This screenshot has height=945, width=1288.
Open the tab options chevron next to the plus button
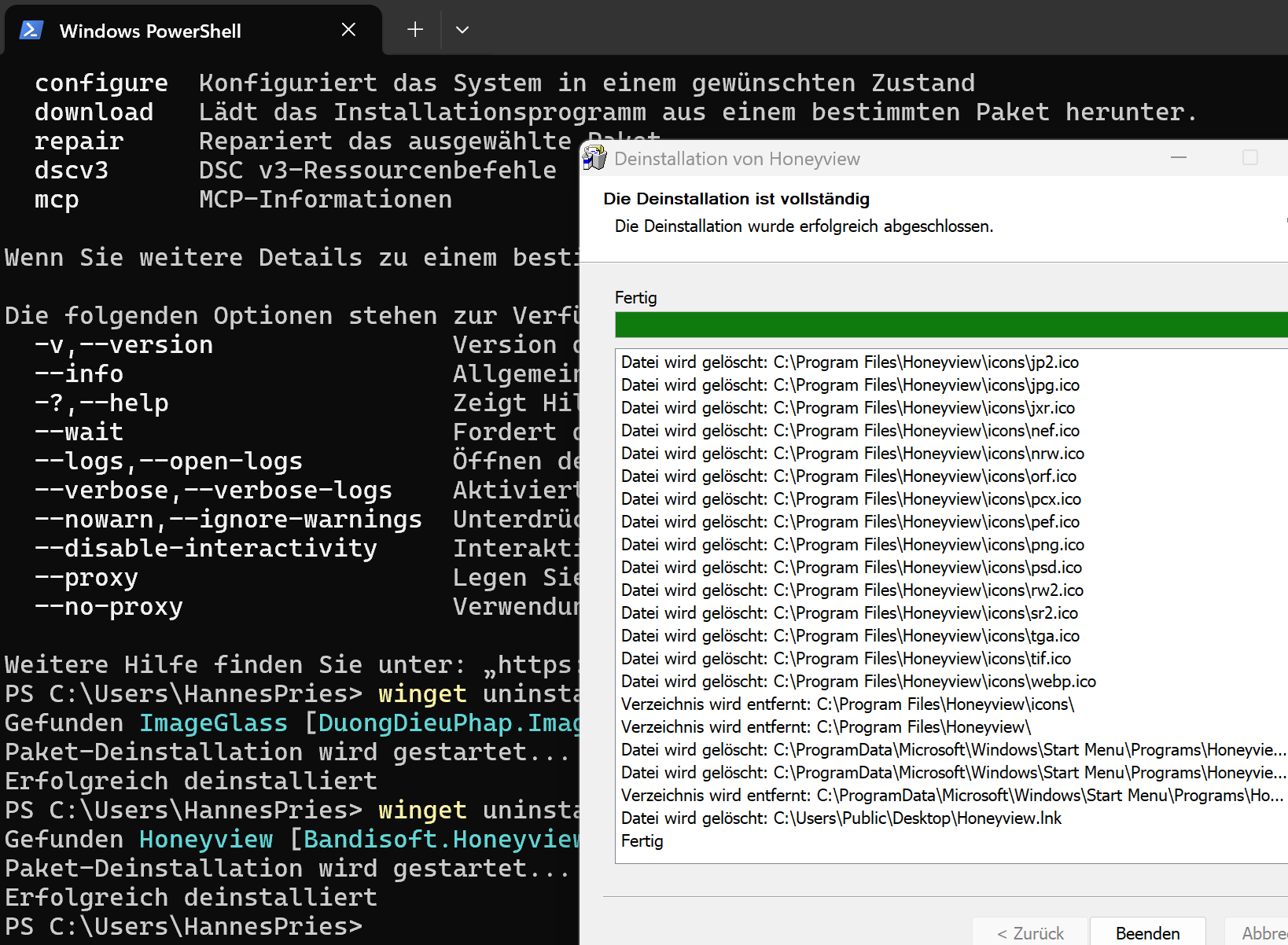462,29
